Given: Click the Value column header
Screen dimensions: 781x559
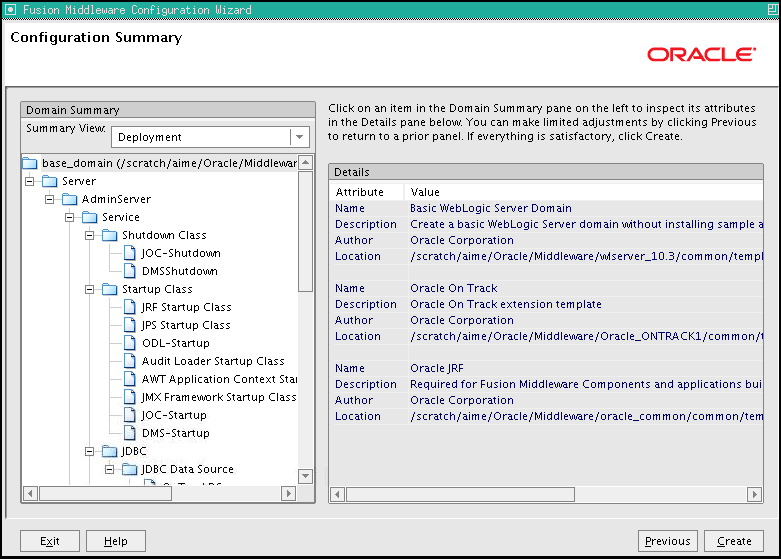Looking at the screenshot, I should pyautogui.click(x=583, y=192).
